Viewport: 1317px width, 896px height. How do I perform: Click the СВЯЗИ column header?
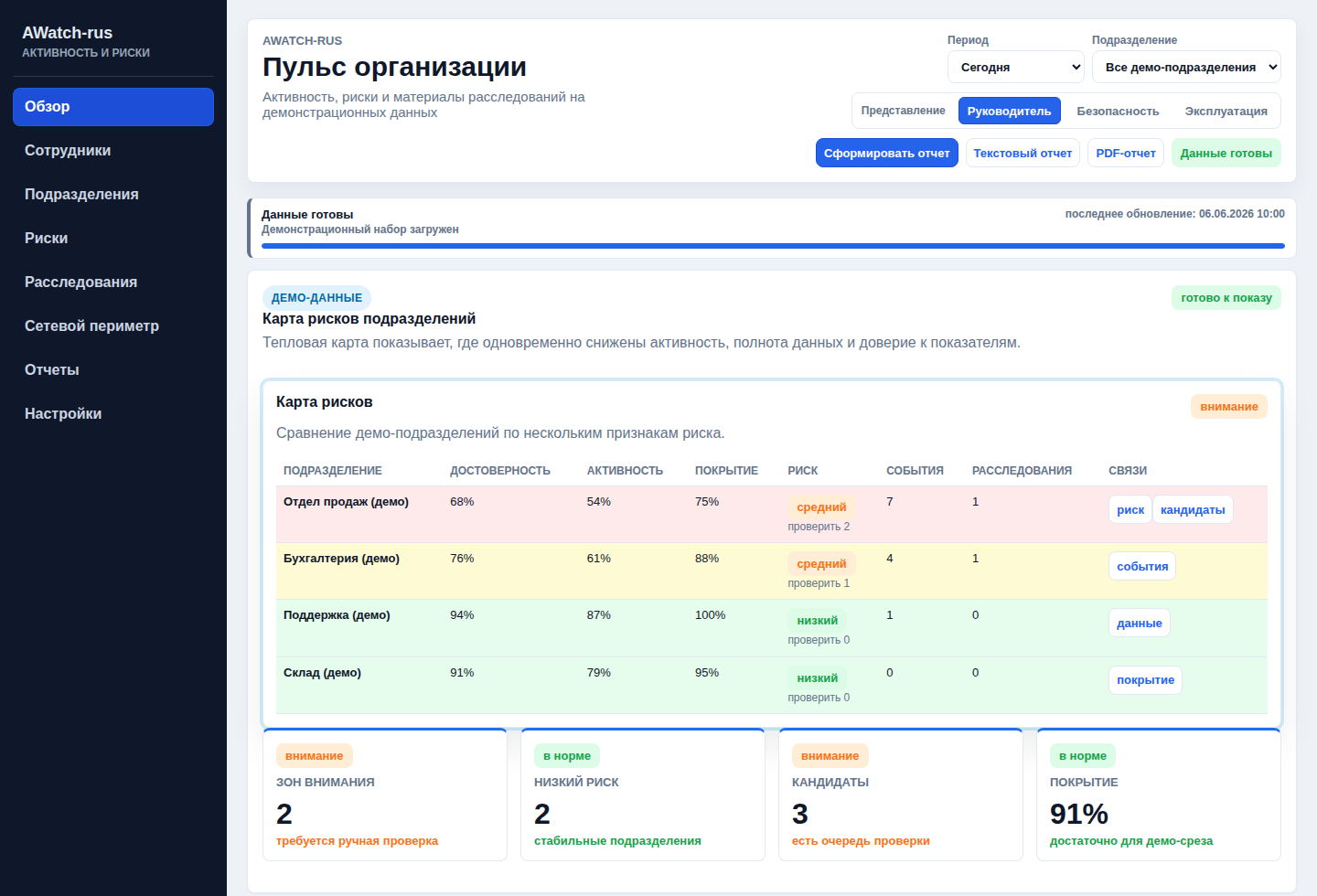1128,470
